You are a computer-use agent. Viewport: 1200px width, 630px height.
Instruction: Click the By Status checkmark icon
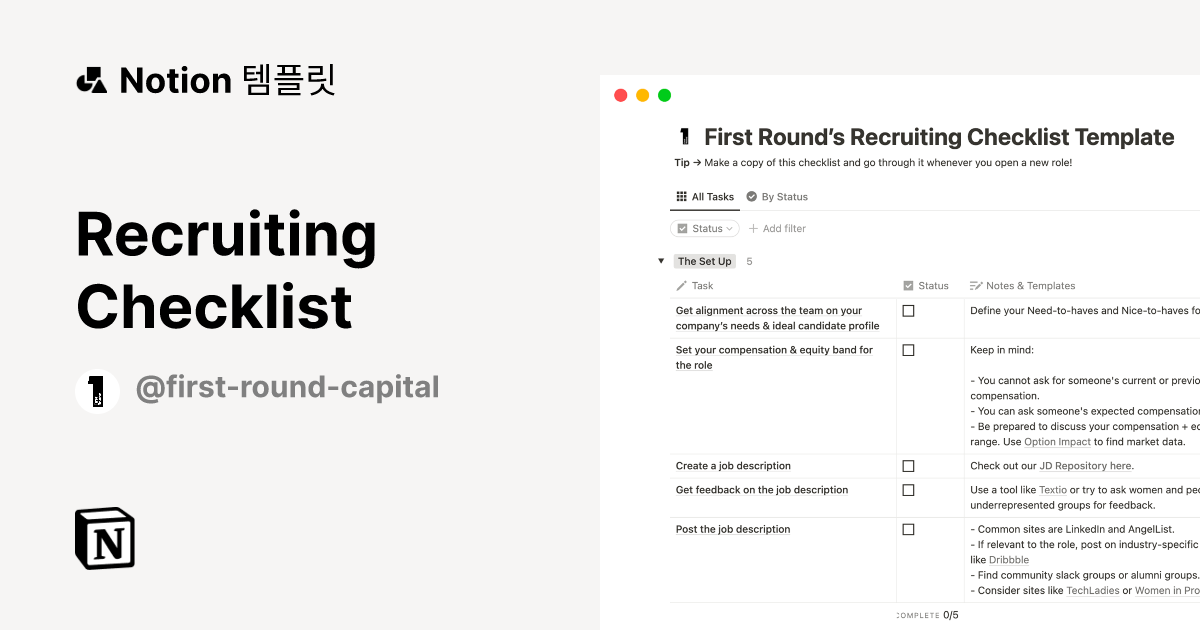(x=752, y=197)
